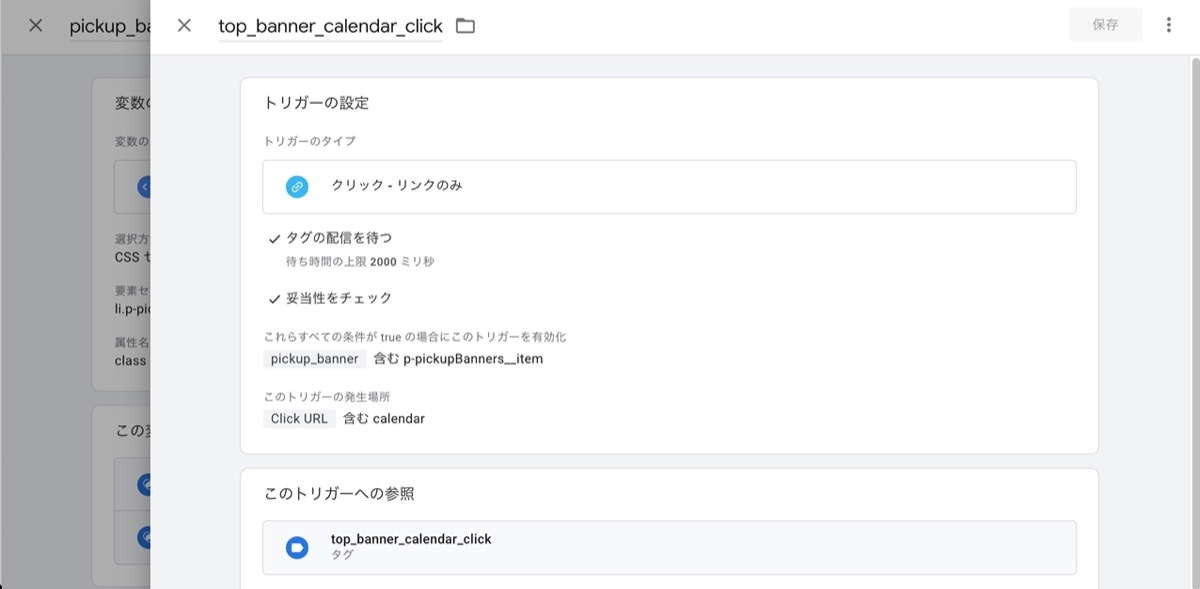This screenshot has width=1200, height=589.
Task: Click the pickup_banner variable chip
Action: [314, 359]
